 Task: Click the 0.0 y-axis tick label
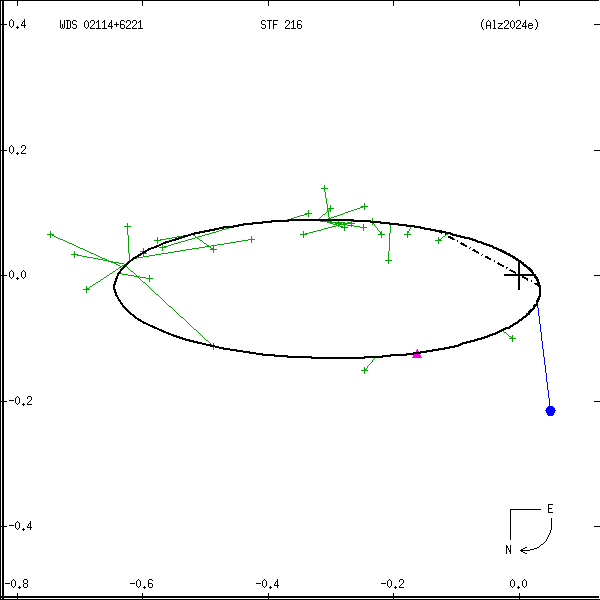[x=18, y=275]
